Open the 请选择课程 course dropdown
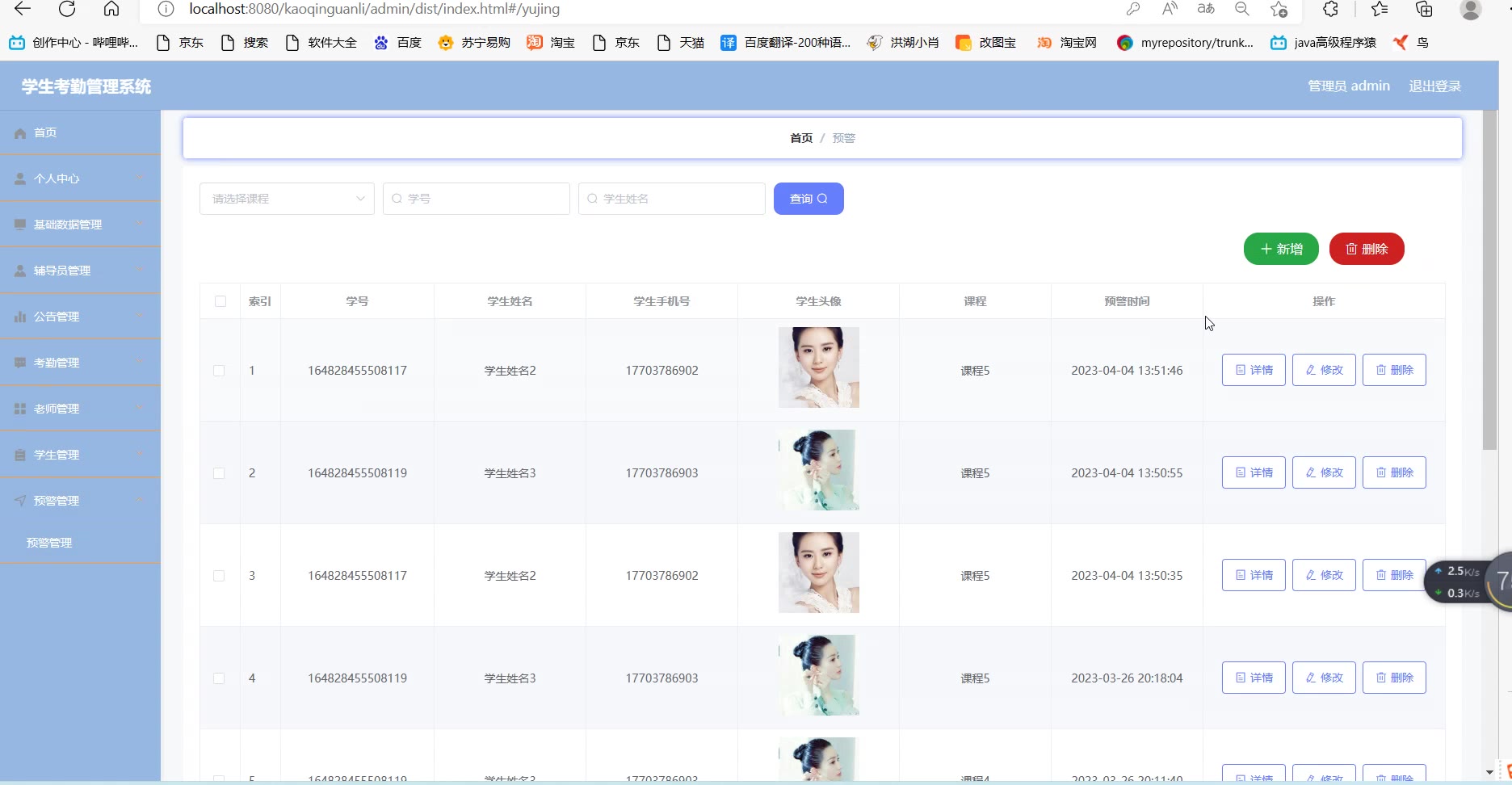This screenshot has height=785, width=1512. tap(287, 199)
